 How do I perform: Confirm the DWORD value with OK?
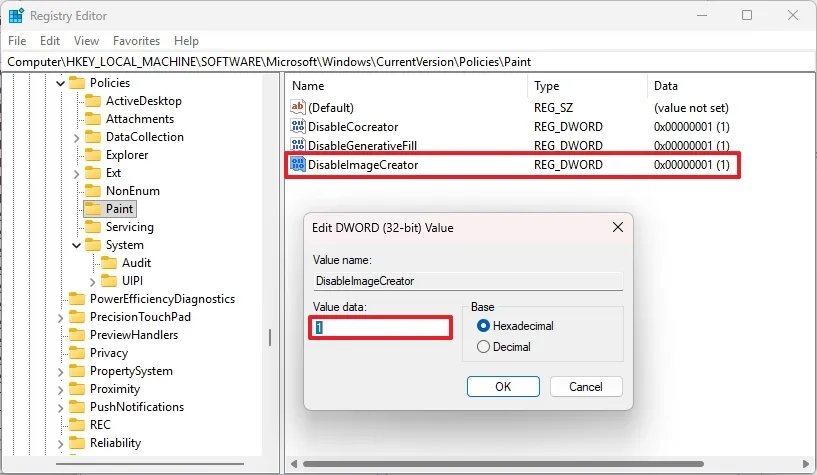pos(503,386)
